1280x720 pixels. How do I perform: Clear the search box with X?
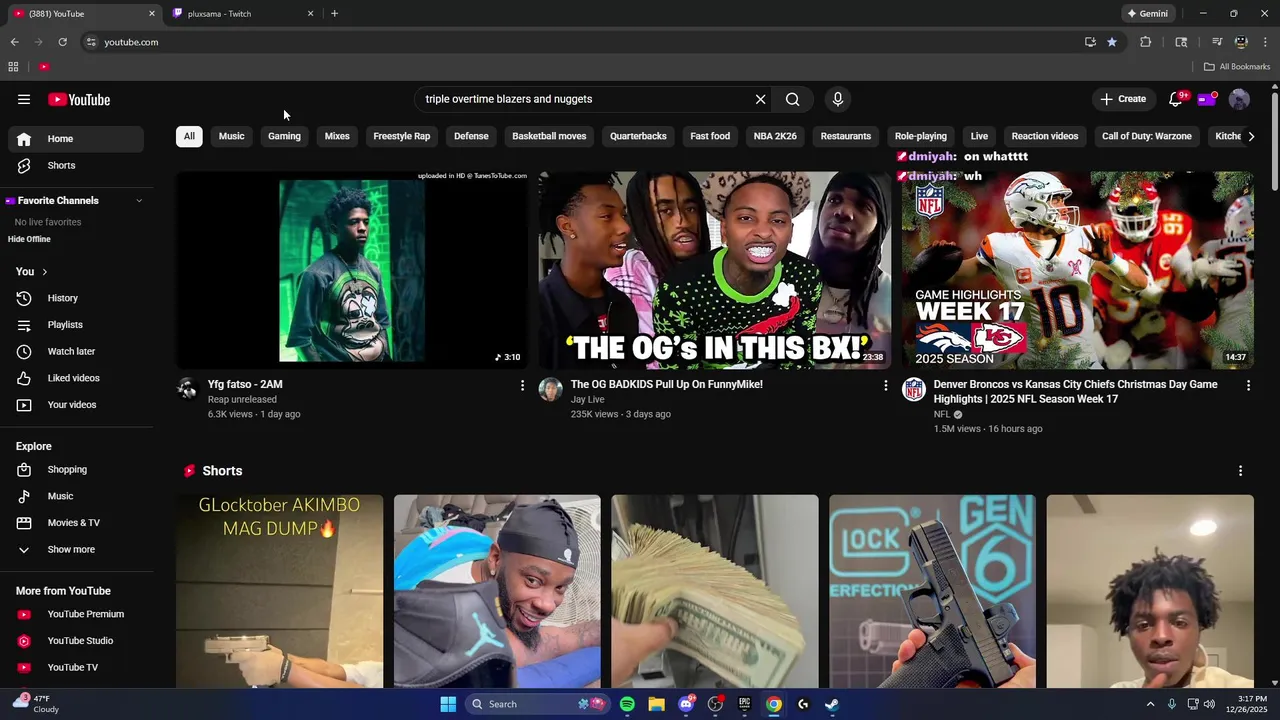click(x=760, y=99)
